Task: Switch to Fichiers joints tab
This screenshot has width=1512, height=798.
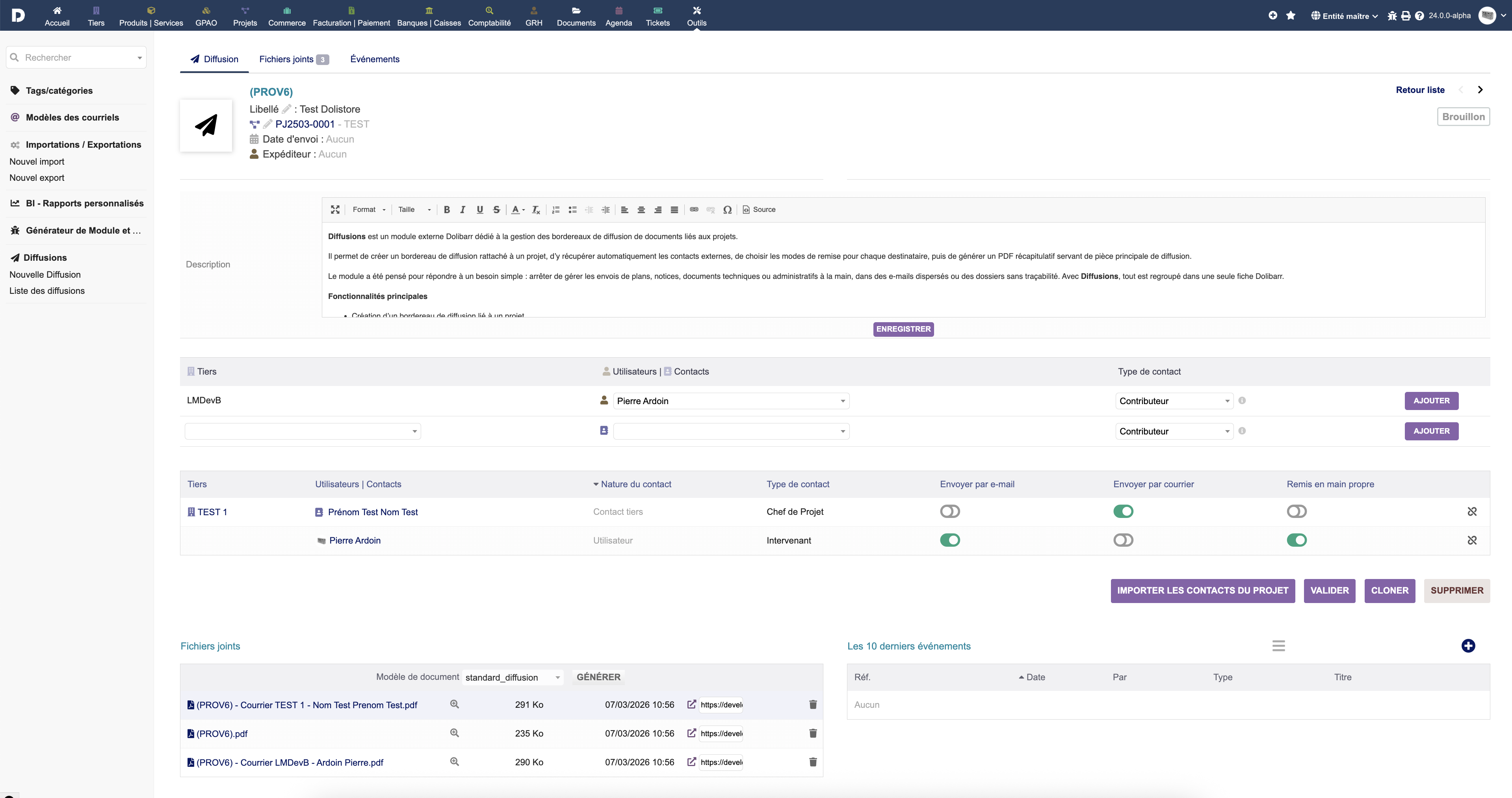Action: point(293,59)
